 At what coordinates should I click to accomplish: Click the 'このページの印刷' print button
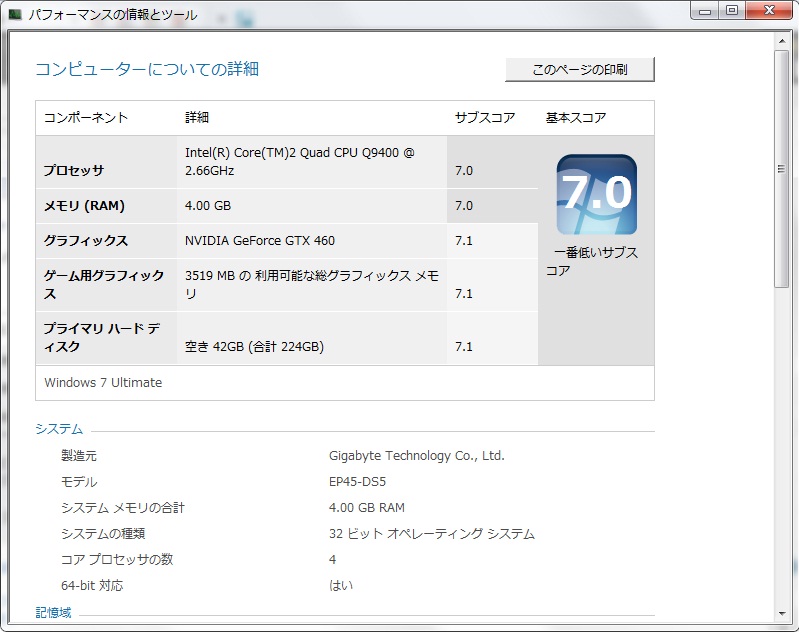[579, 69]
